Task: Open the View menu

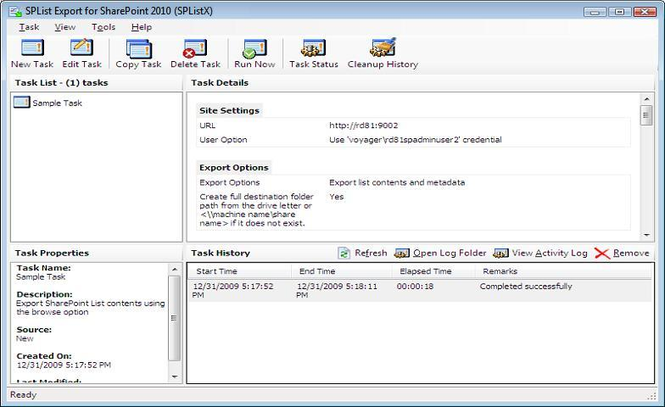Action: (x=65, y=27)
